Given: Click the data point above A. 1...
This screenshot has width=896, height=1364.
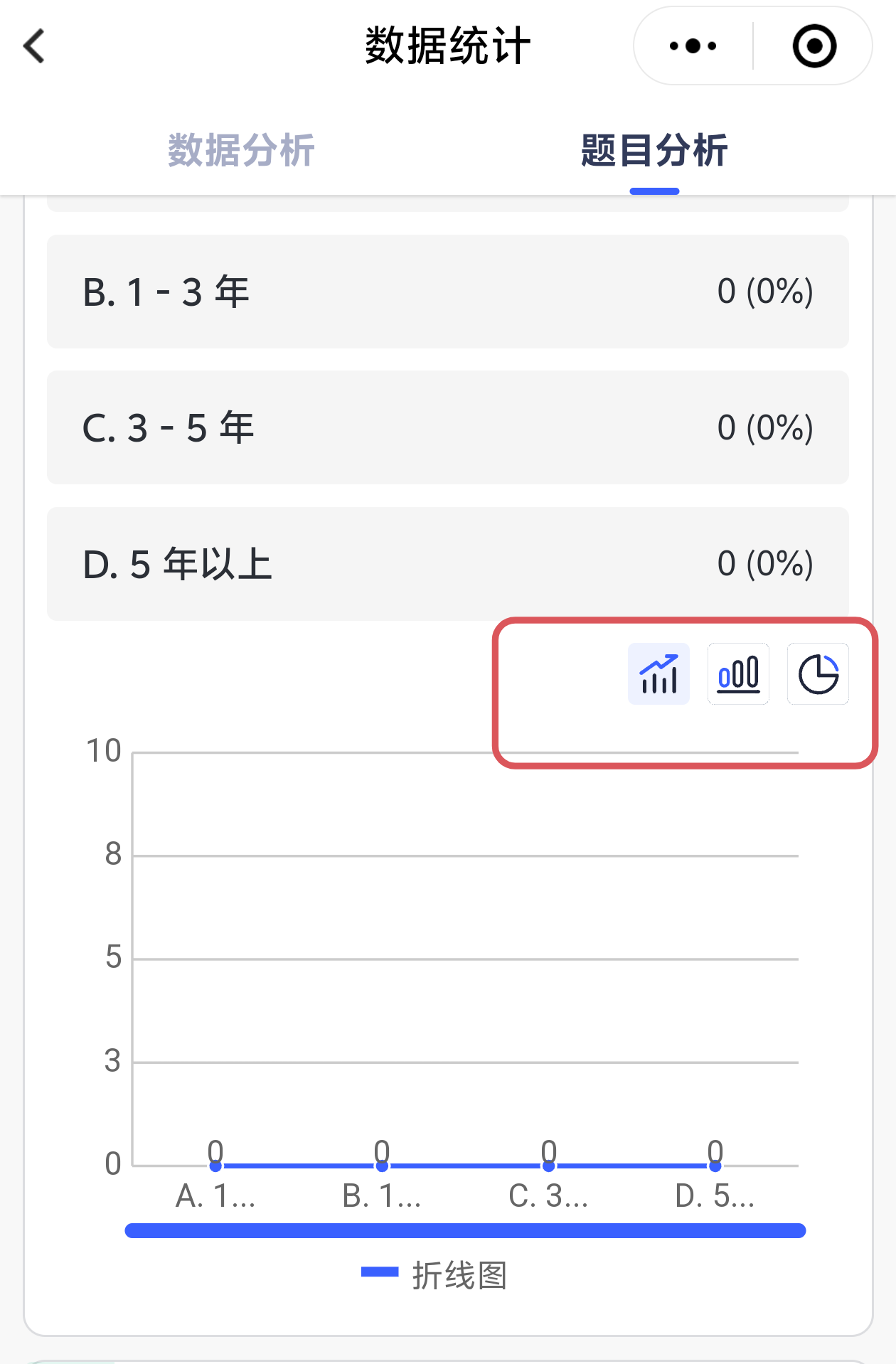Looking at the screenshot, I should [215, 1166].
